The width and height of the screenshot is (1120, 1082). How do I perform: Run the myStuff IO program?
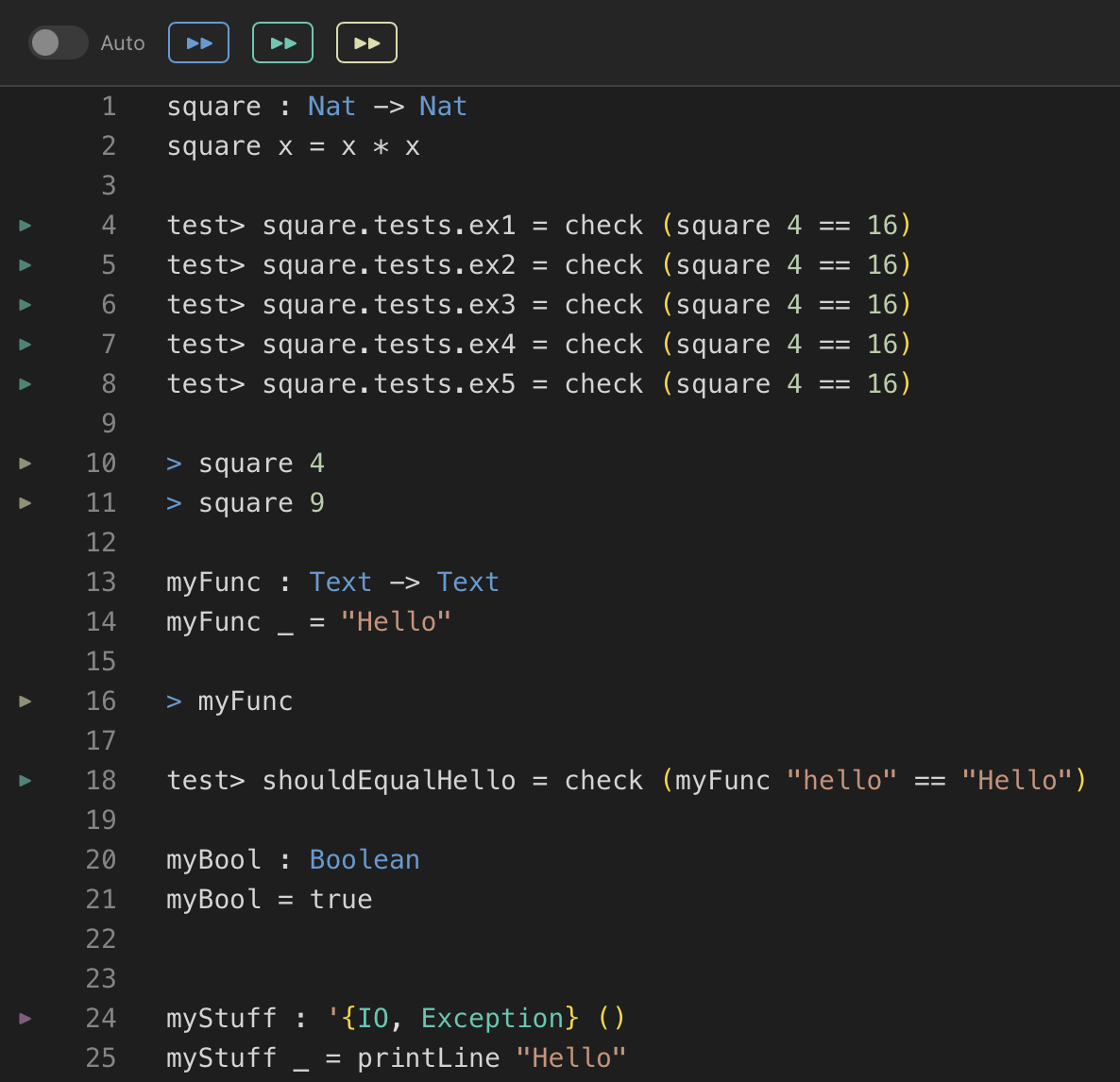pos(25,1018)
